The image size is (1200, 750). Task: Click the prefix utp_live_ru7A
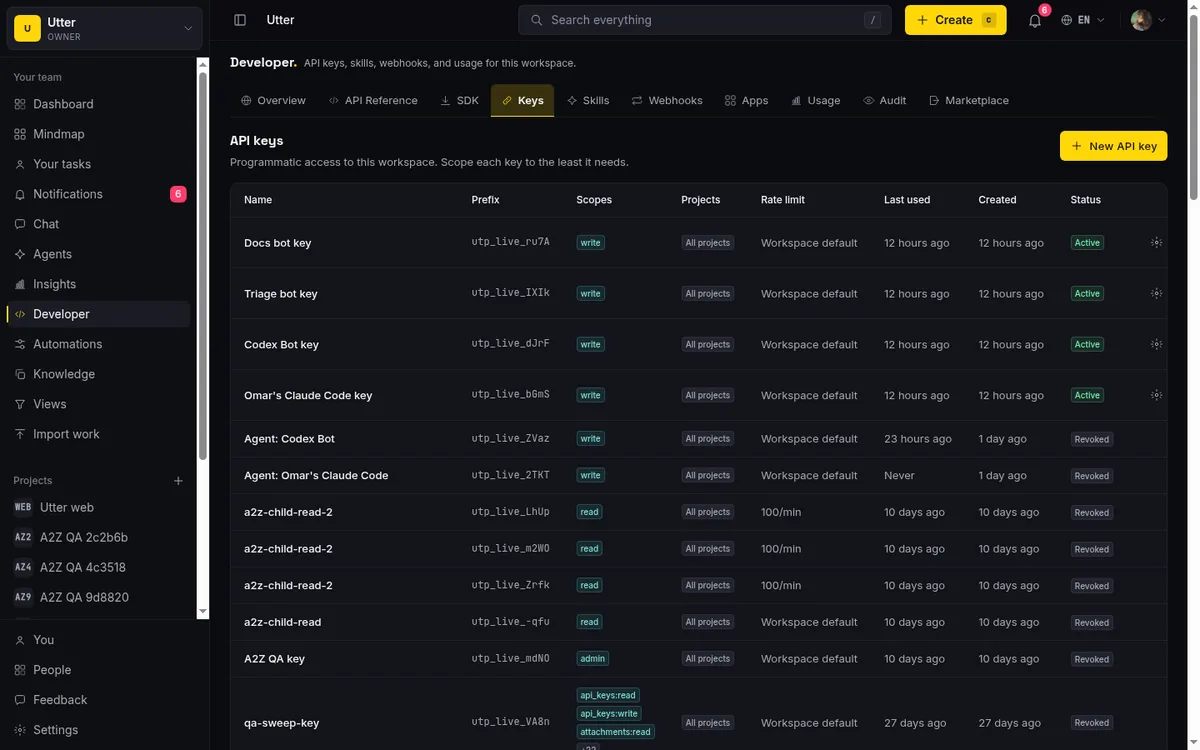click(510, 243)
